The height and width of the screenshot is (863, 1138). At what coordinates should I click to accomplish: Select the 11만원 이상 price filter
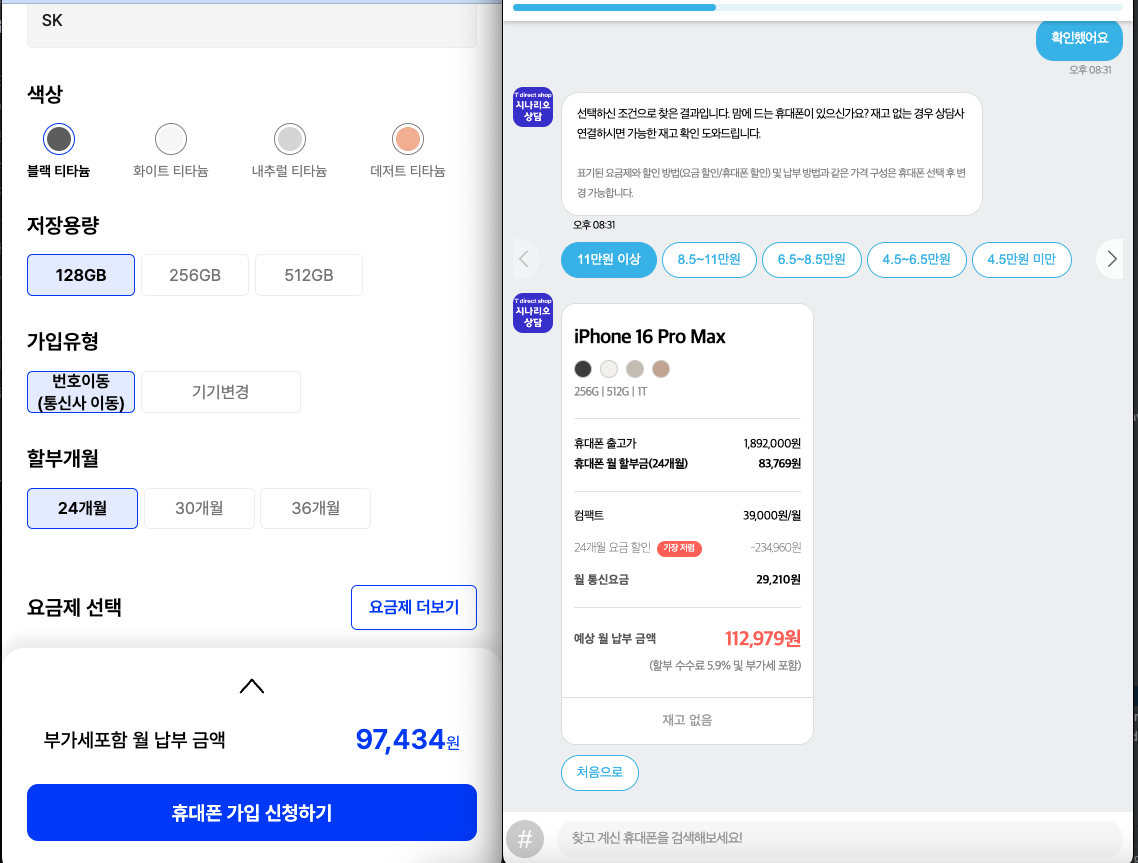(609, 260)
